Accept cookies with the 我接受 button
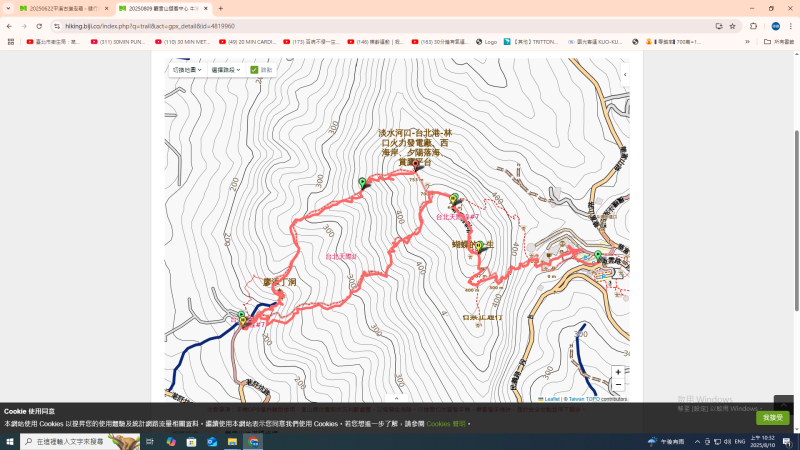The width and height of the screenshot is (800, 450). click(x=772, y=417)
